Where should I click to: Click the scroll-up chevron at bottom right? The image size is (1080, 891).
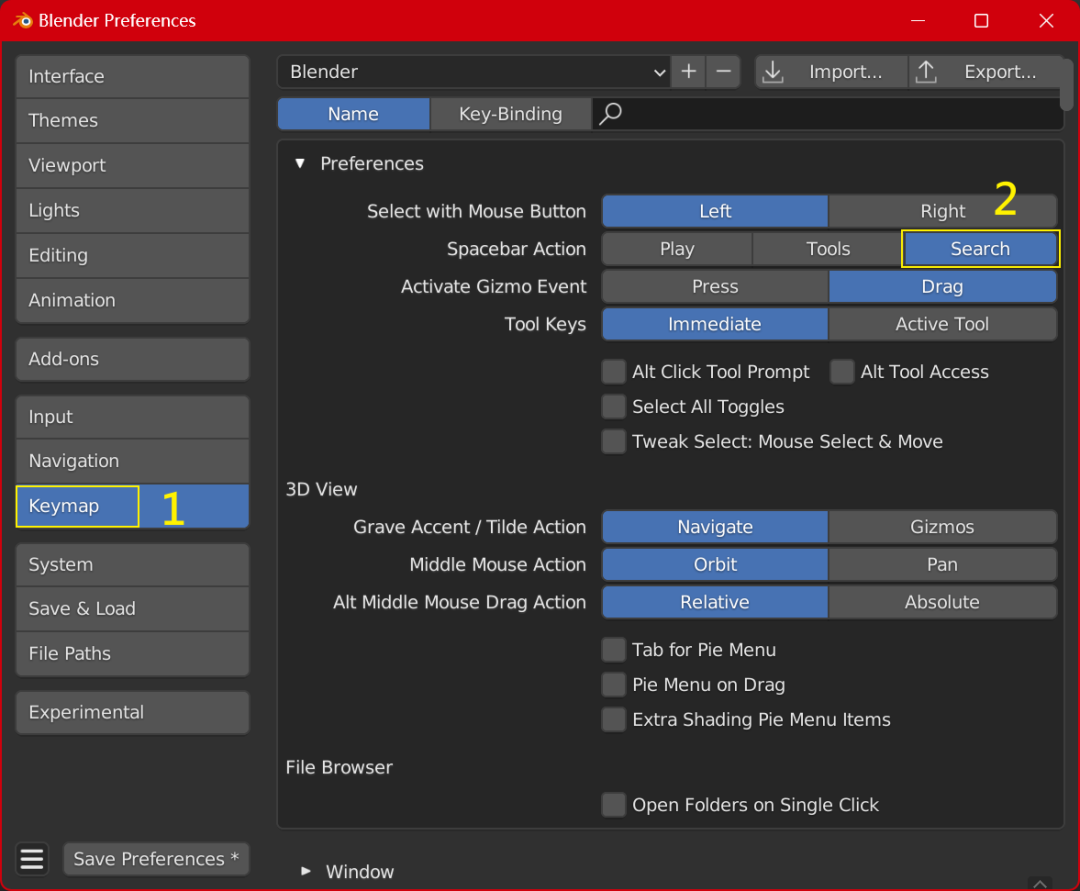coord(1040,883)
